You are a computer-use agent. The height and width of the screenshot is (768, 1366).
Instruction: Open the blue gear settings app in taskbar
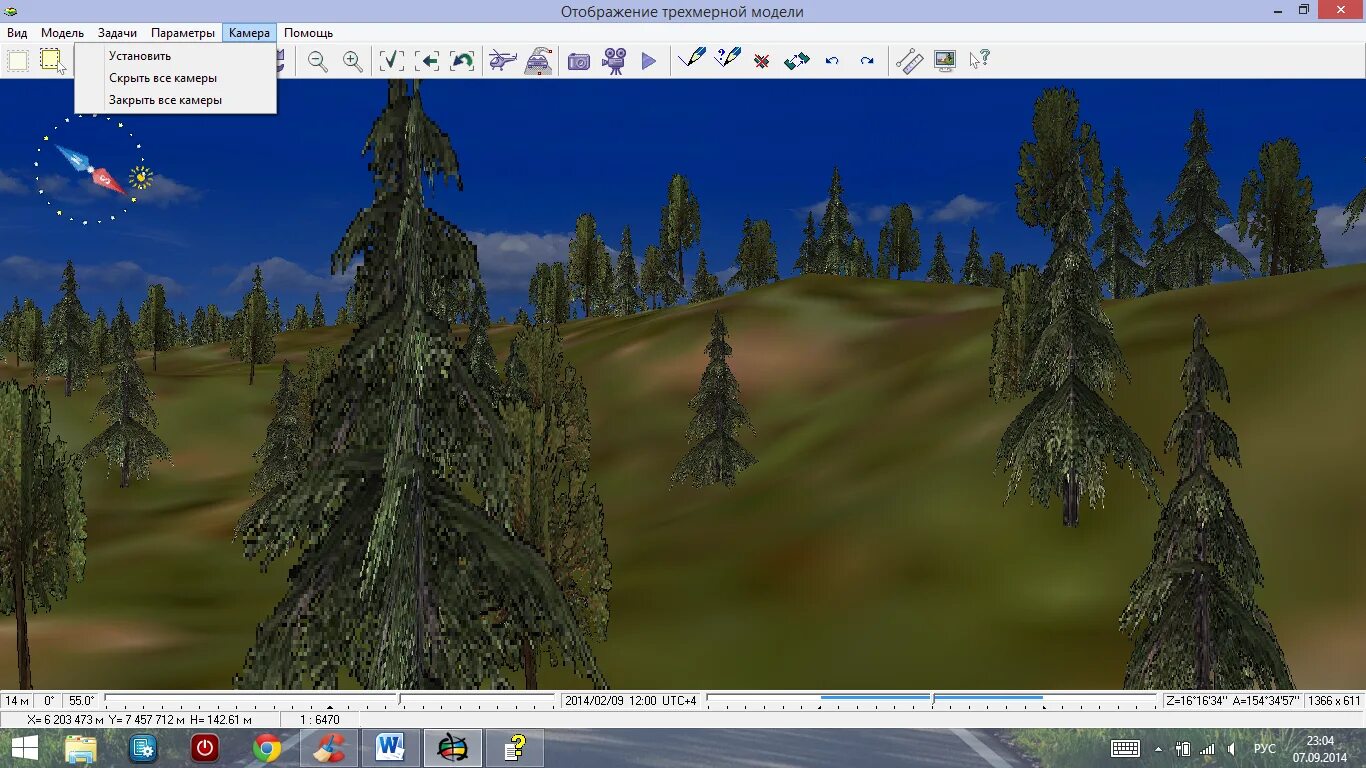click(x=143, y=748)
